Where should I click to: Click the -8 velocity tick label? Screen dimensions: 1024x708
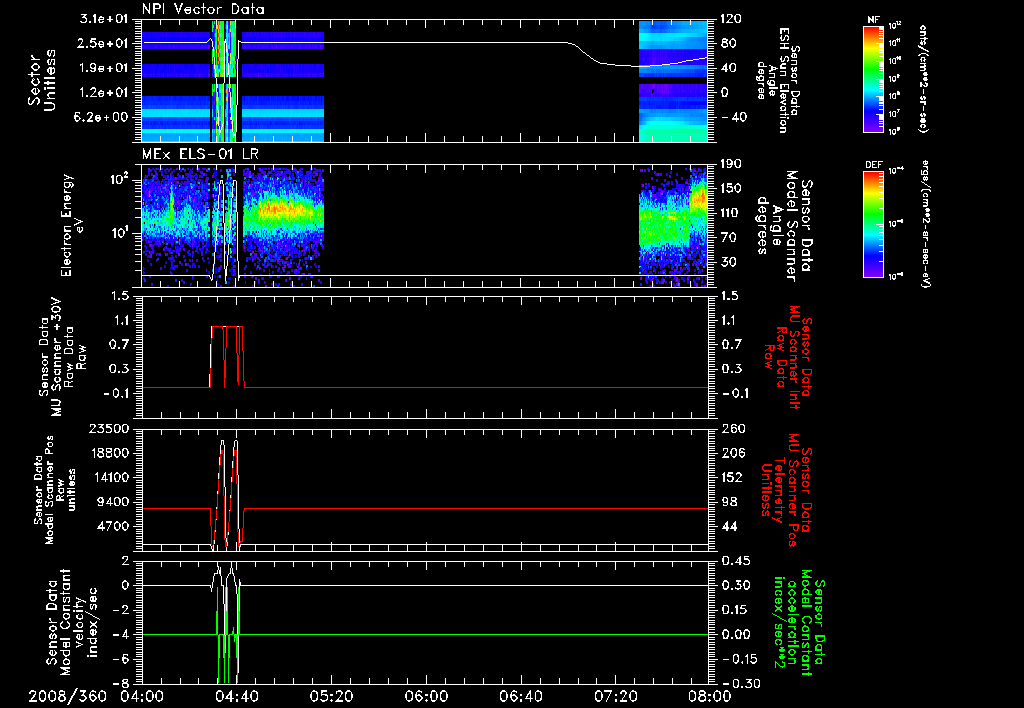(x=121, y=684)
